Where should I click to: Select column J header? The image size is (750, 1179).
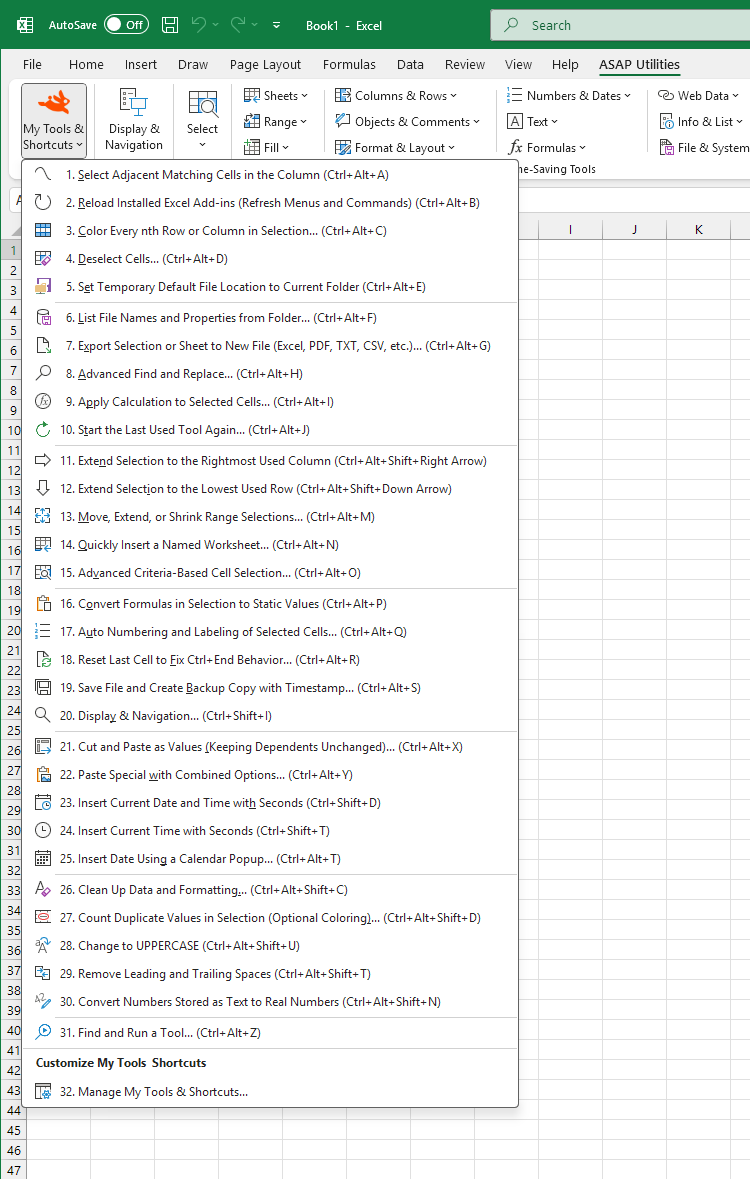[634, 229]
